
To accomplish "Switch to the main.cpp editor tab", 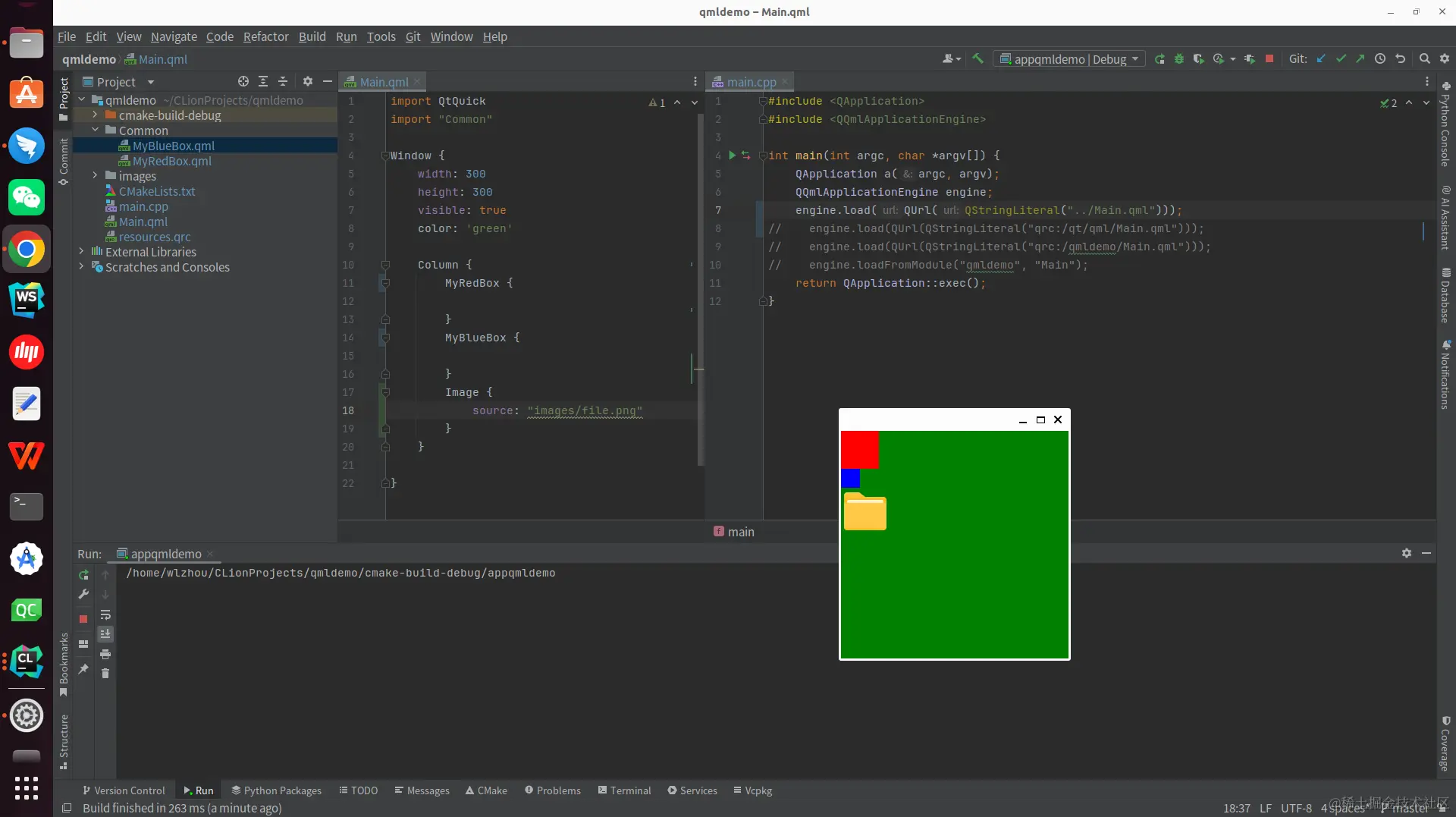I will (x=751, y=82).
